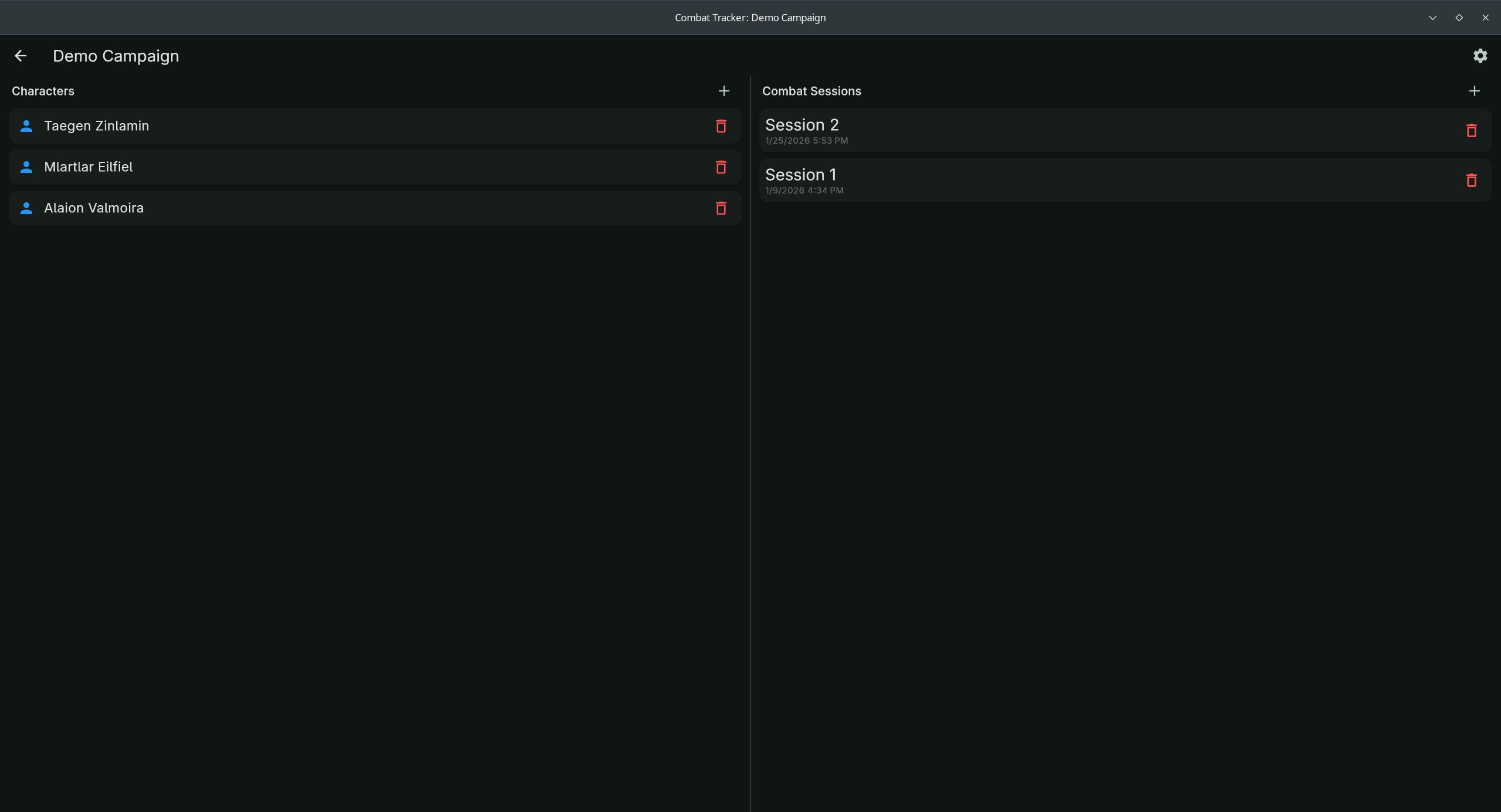Click the Demo Campaign page title

tap(116, 56)
